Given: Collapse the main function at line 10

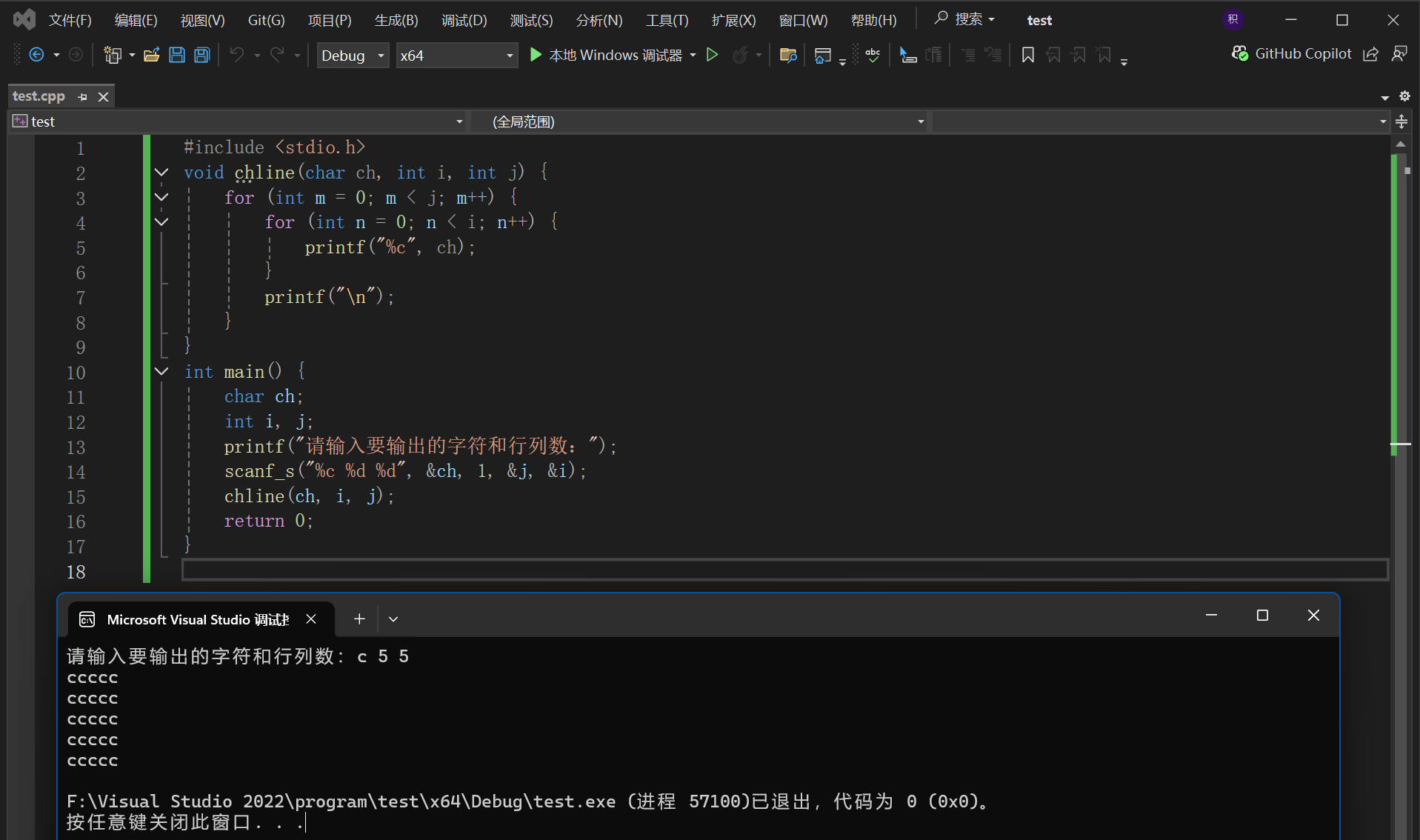Looking at the screenshot, I should (x=161, y=372).
